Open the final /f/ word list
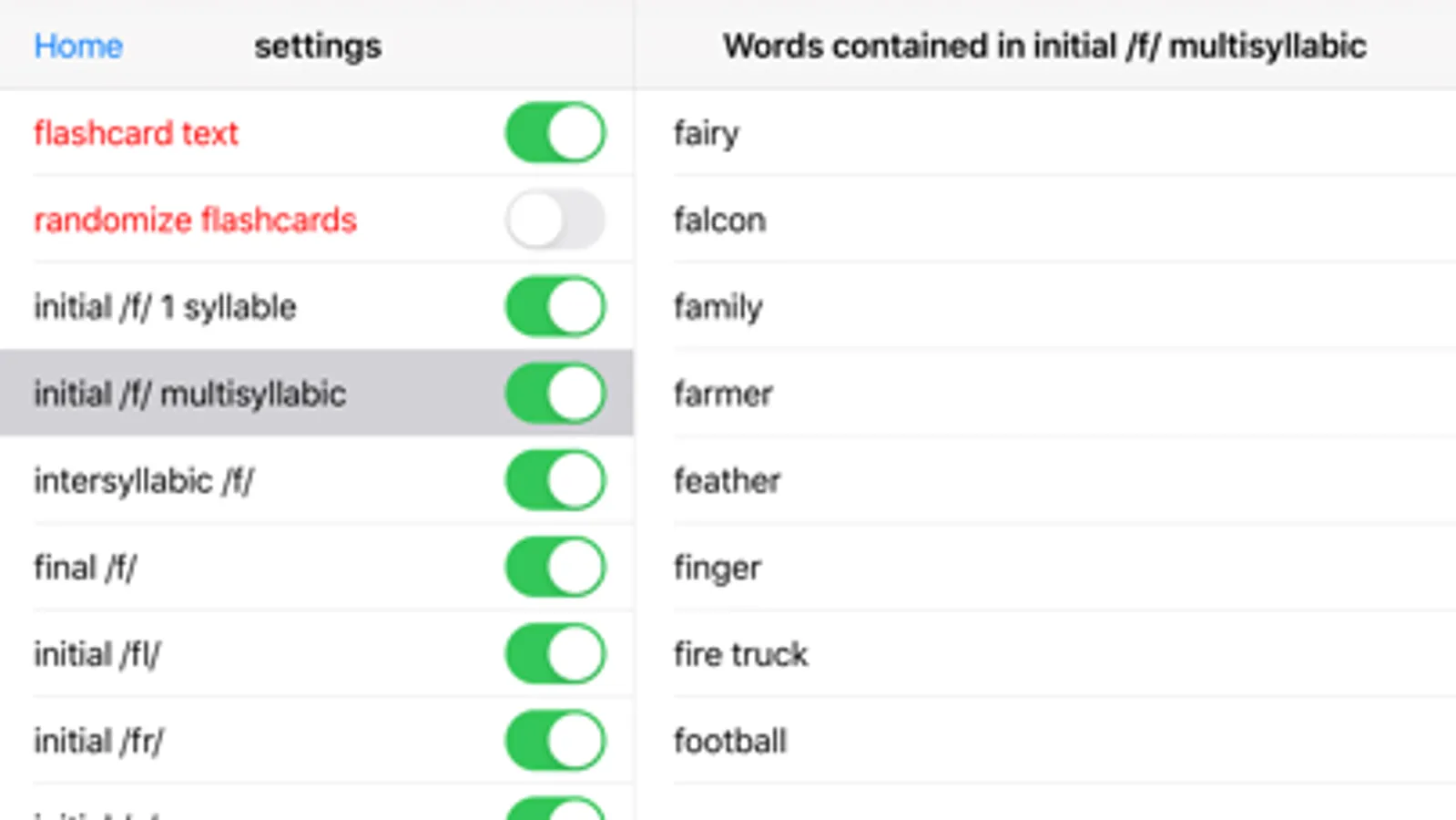Screen dimensions: 1456x820 (x=86, y=568)
